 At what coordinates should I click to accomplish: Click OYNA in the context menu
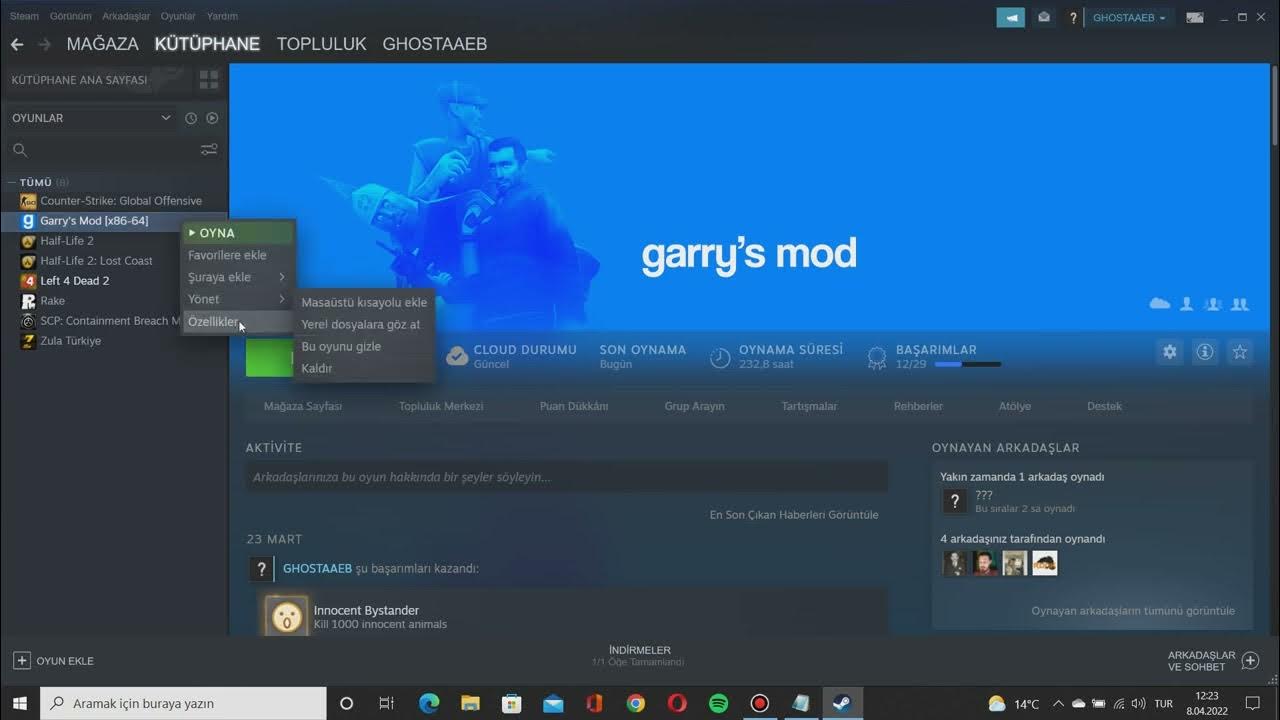click(x=238, y=233)
